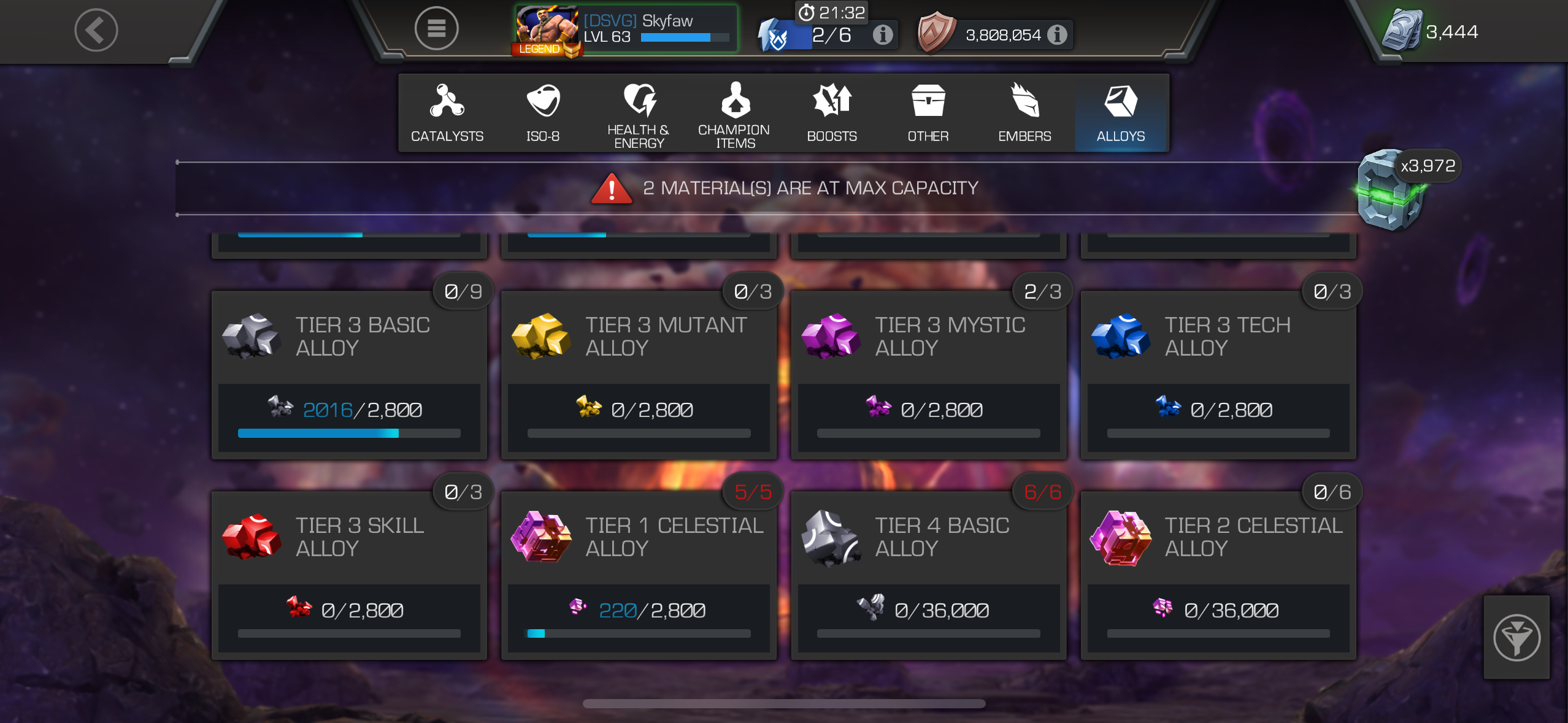Select the Tier 3 Basic Alloy card
The height and width of the screenshot is (723, 1568).
click(x=350, y=374)
